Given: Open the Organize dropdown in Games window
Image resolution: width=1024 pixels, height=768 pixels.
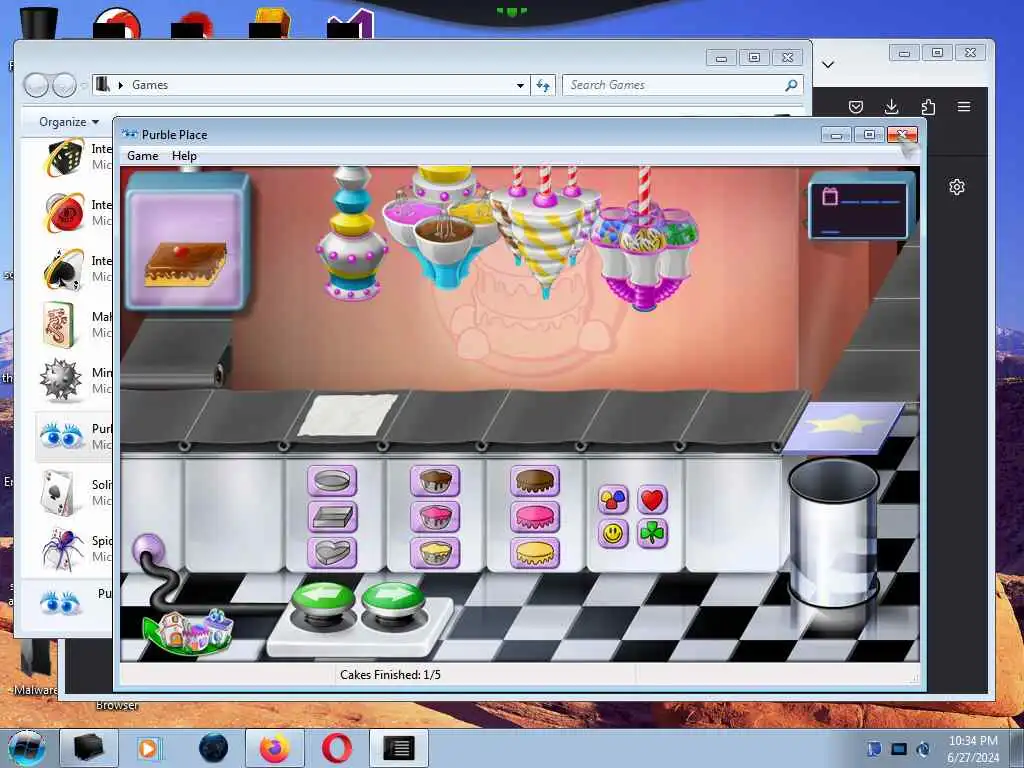Looking at the screenshot, I should (x=69, y=122).
